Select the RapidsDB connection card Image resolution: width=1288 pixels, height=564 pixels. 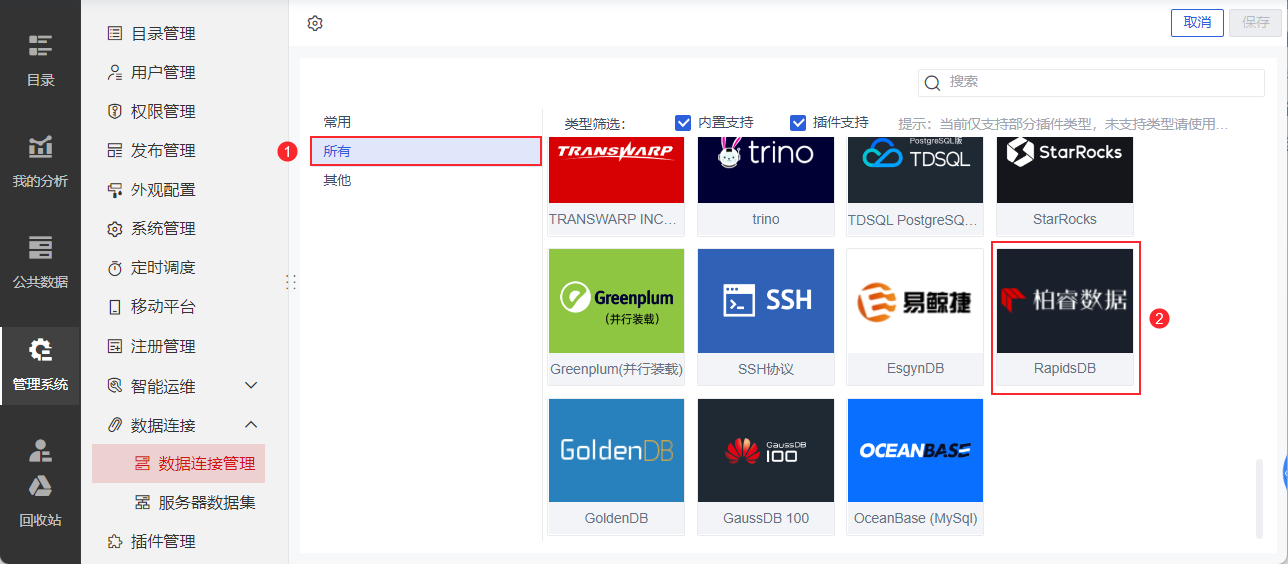(1065, 317)
